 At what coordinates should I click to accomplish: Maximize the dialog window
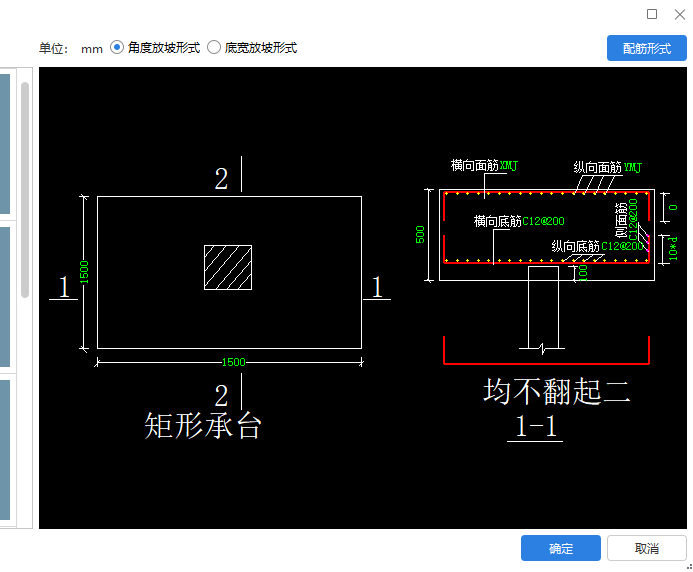(652, 14)
